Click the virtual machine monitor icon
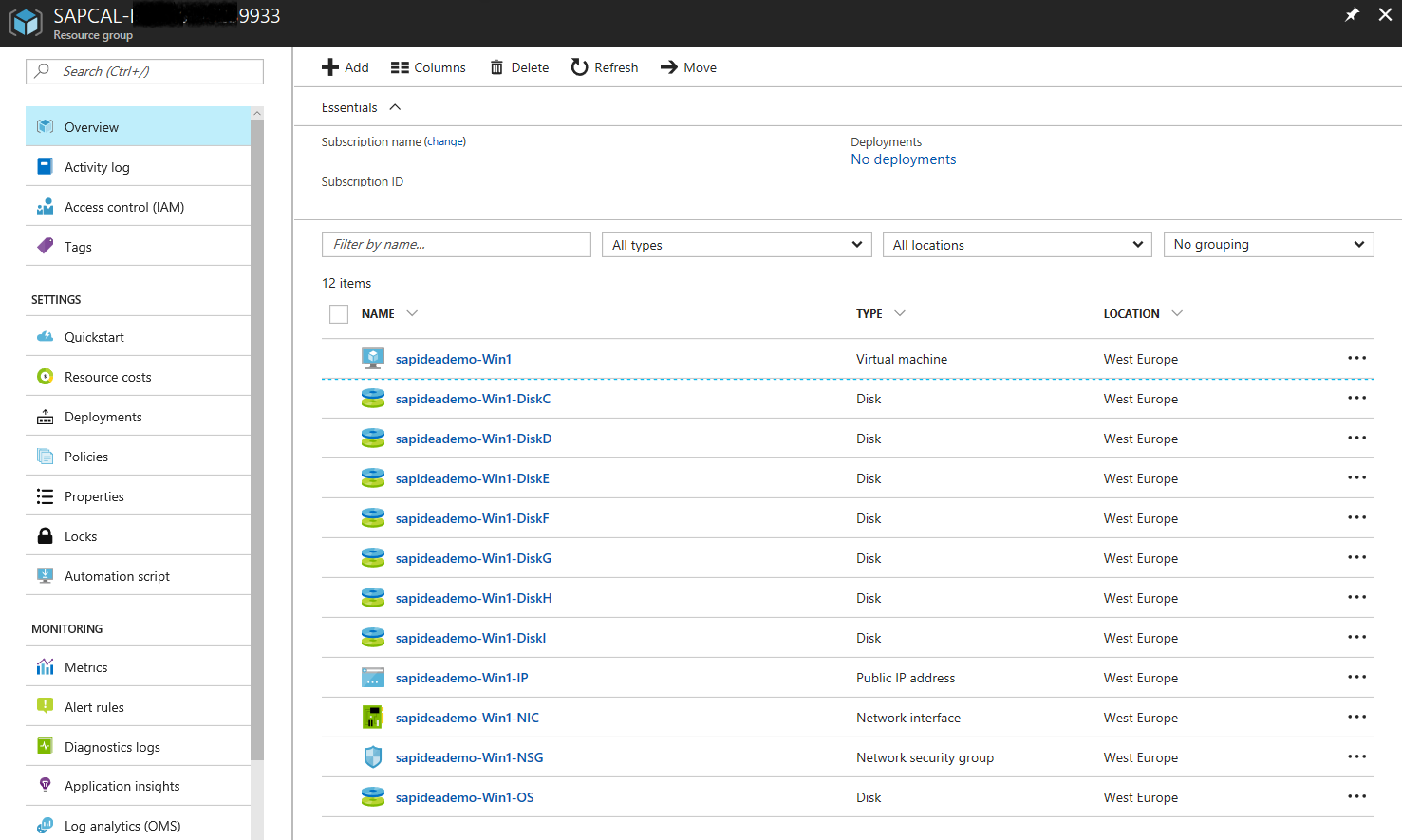Screen dimensions: 1402x840 tap(373, 358)
